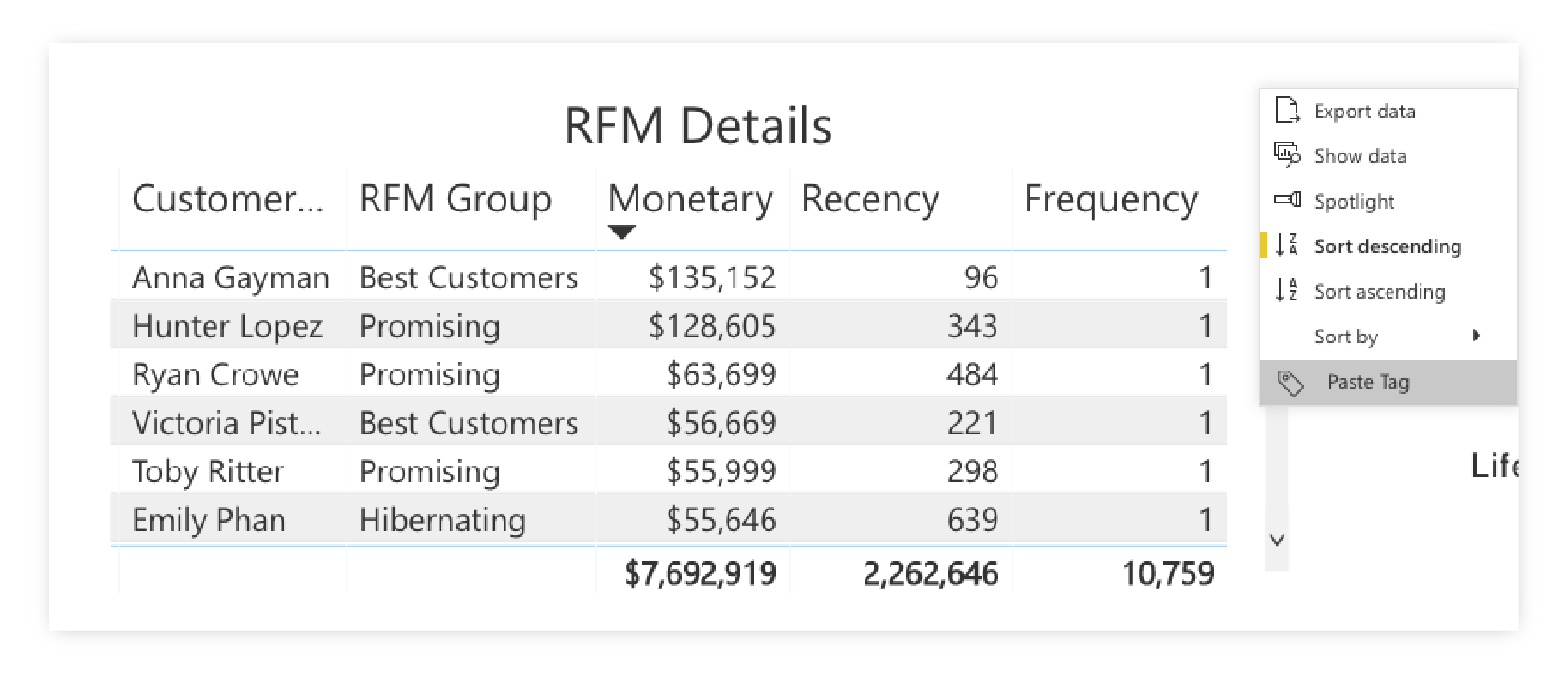Click the $7,692,919 monetary total
This screenshot has width=1568, height=678.
tap(701, 573)
